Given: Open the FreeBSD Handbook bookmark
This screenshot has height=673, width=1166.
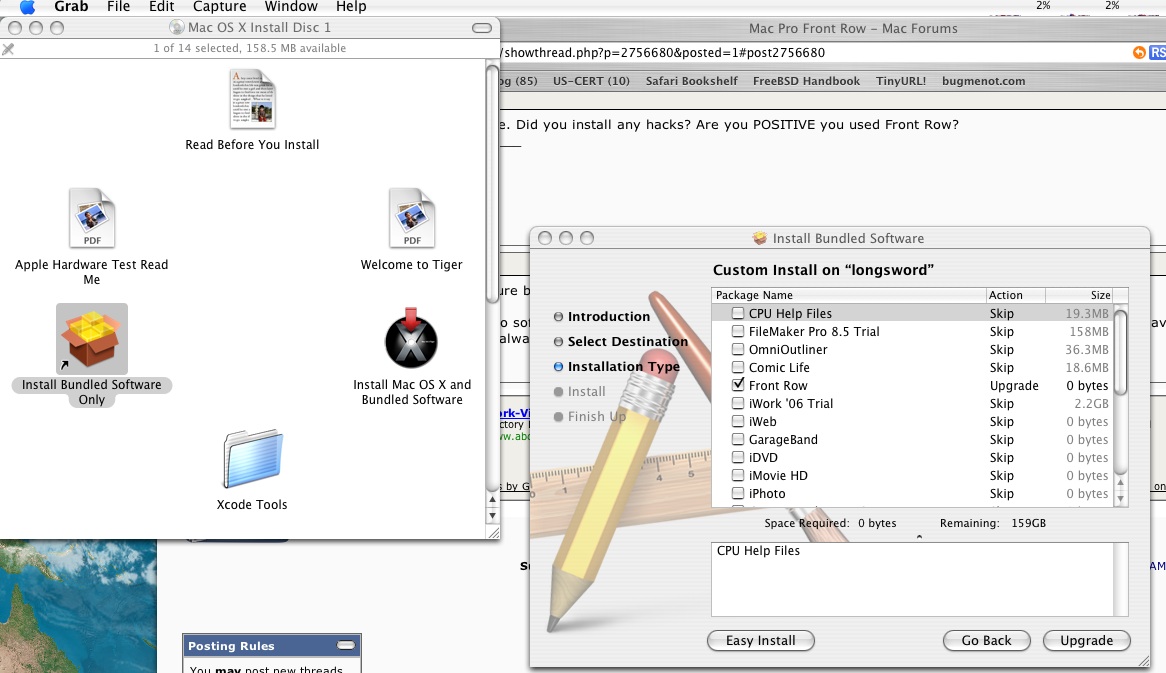Looking at the screenshot, I should [x=806, y=81].
